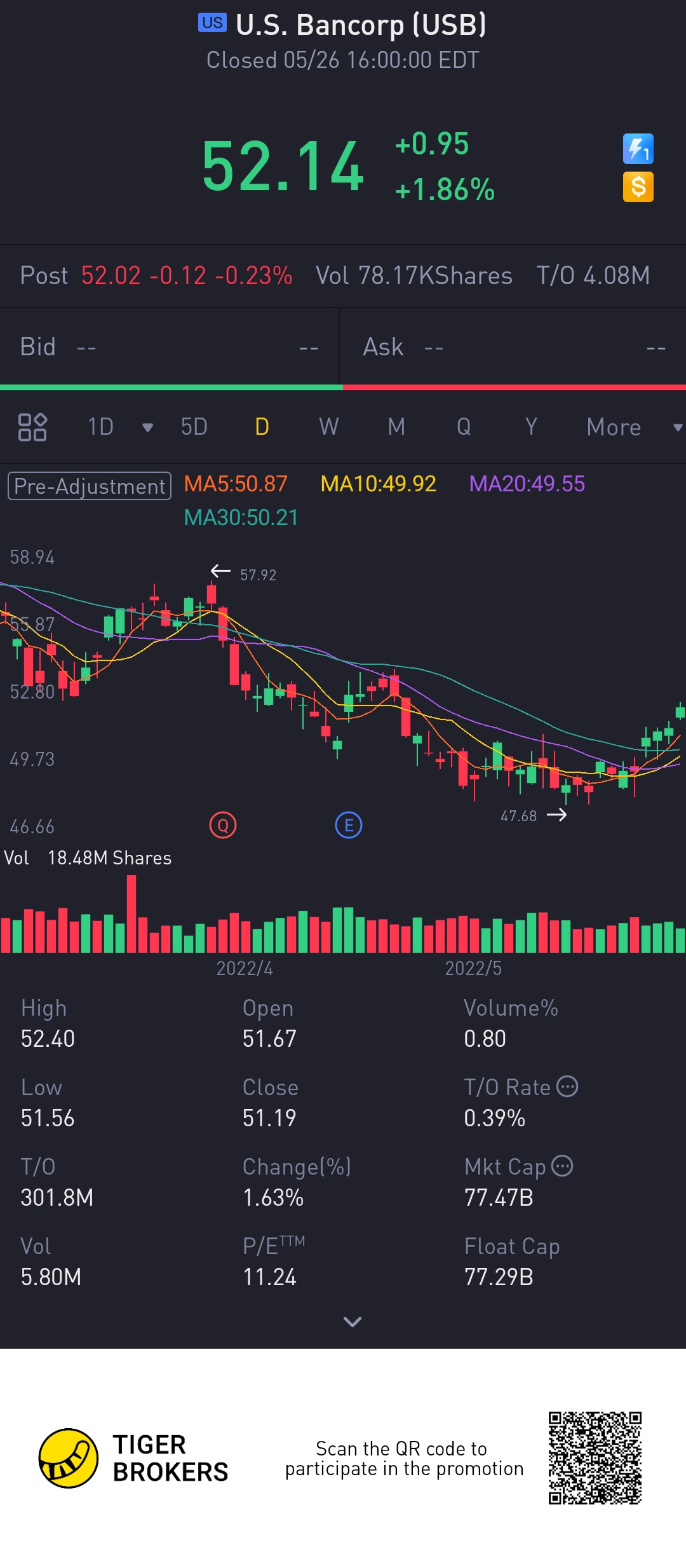The image size is (686, 1568).
Task: Tap the Low 51.56 value
Action: click(x=48, y=1118)
